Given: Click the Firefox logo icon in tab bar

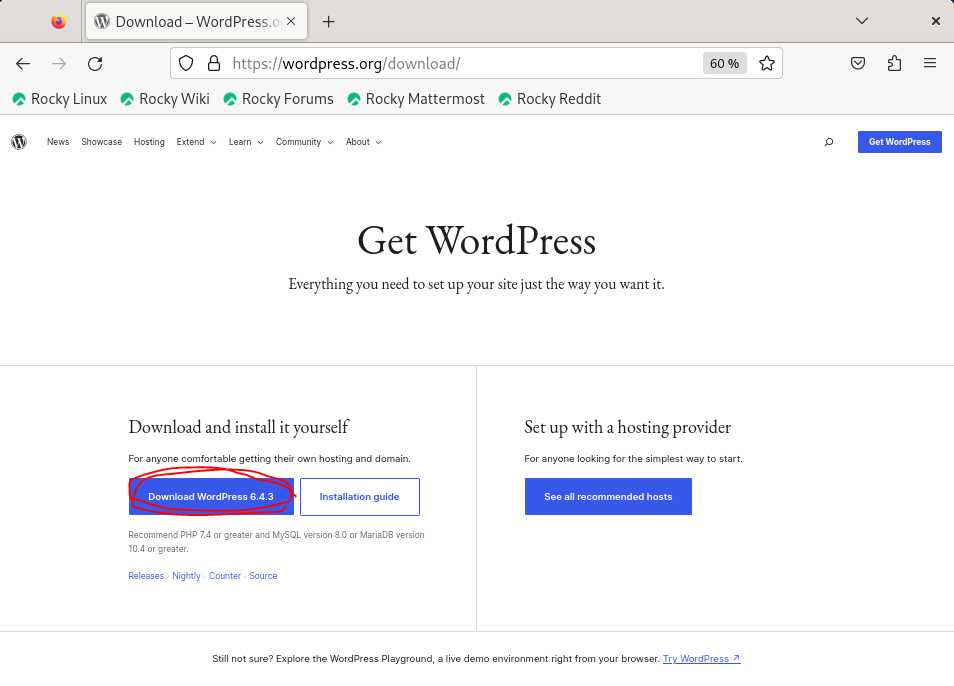Looking at the screenshot, I should tap(58, 22).
